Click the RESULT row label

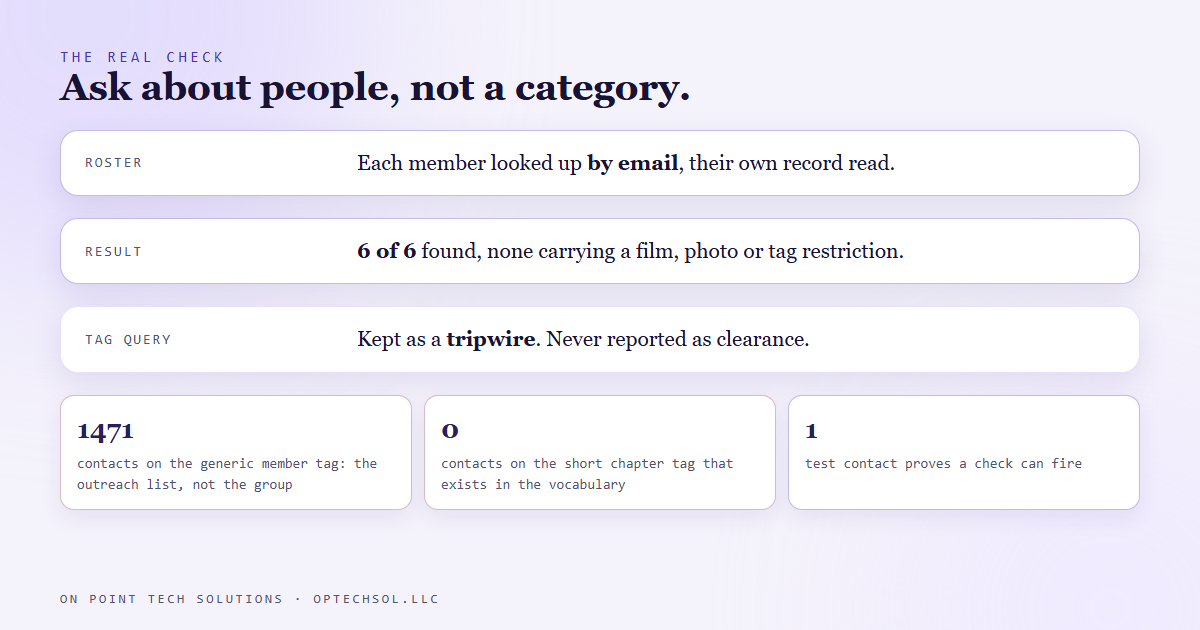point(114,251)
